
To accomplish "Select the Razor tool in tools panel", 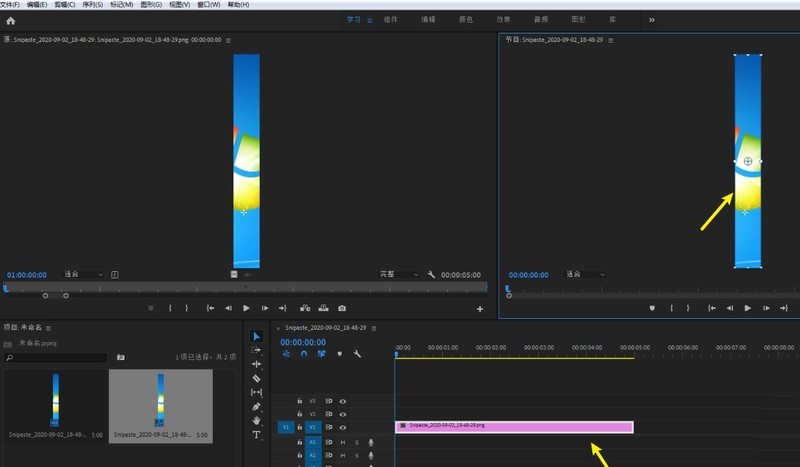I will click(x=257, y=378).
